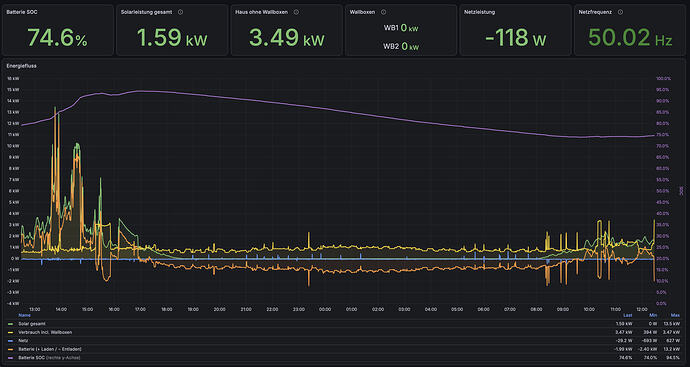Open the Batterie SOC panel title menu
The width and height of the screenshot is (690, 367).
[x=22, y=12]
